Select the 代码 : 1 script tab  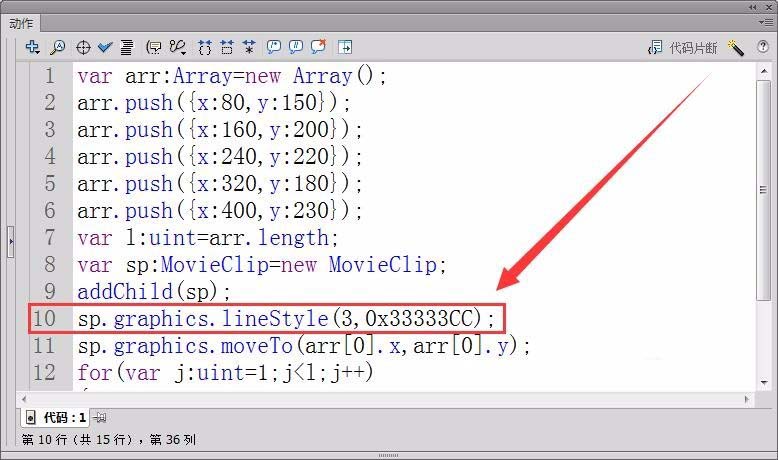pyautogui.click(x=56, y=417)
